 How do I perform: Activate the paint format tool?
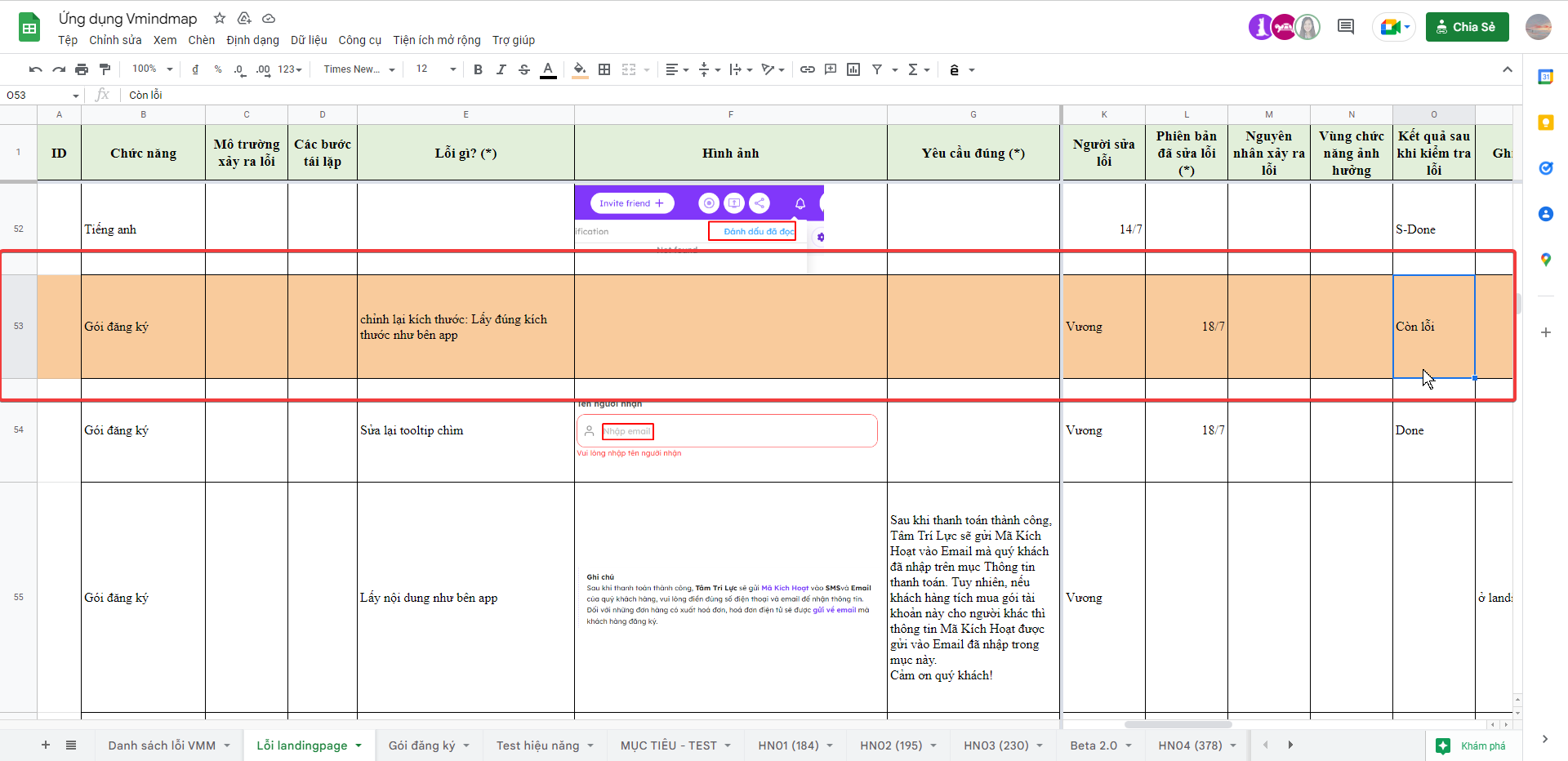click(x=105, y=69)
